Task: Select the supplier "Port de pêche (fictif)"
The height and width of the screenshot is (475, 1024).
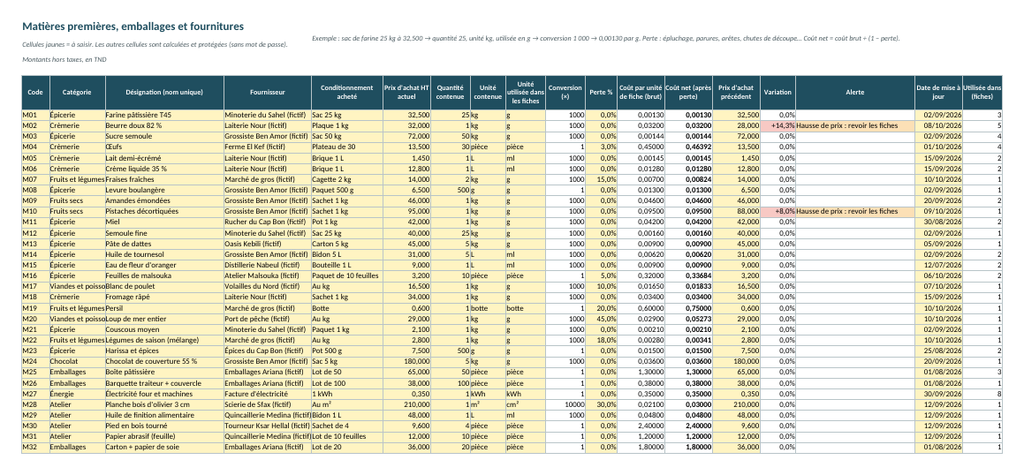Action: (267, 319)
